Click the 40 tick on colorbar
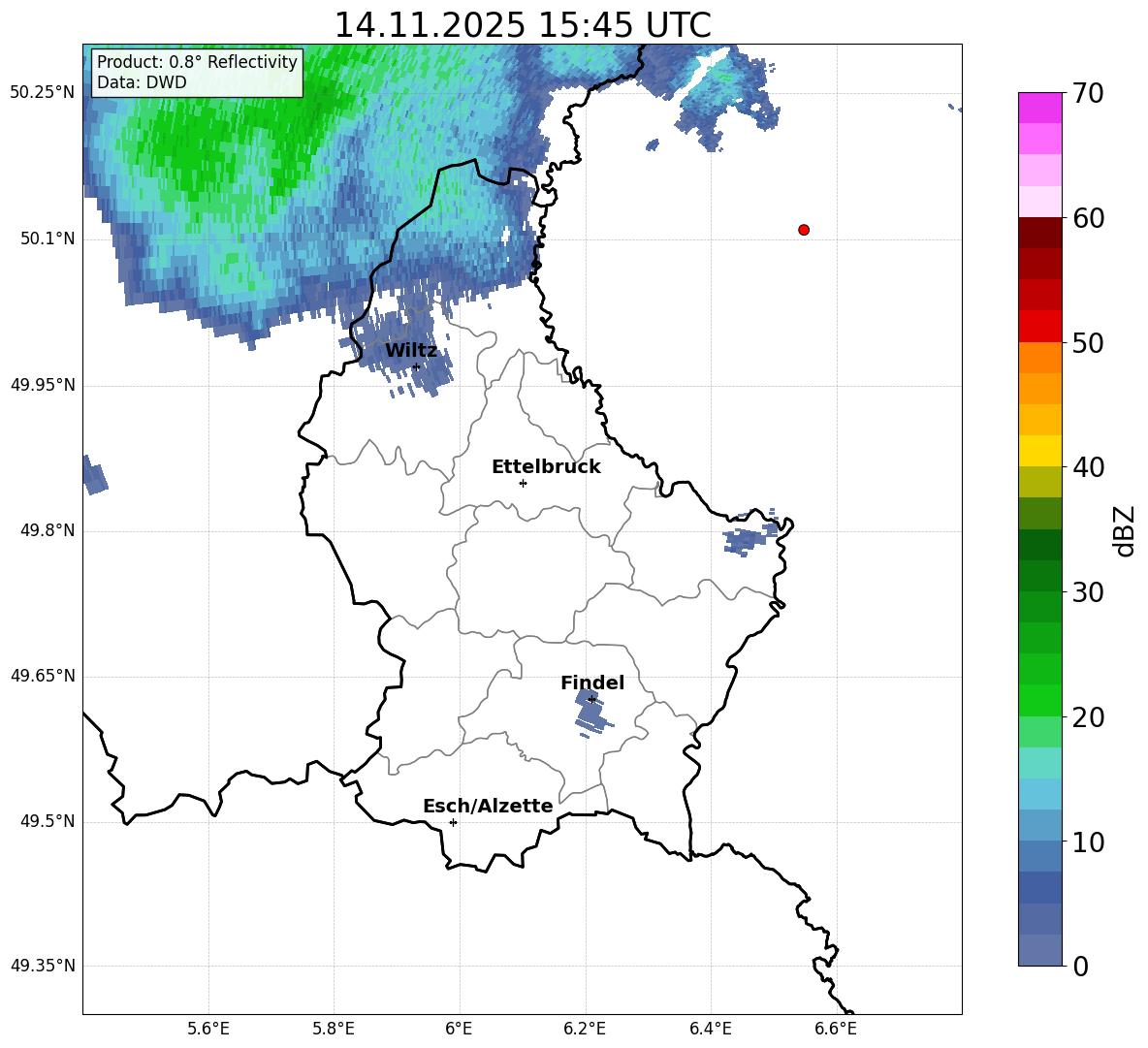This screenshot has width=1148, height=1048. 1087,467
